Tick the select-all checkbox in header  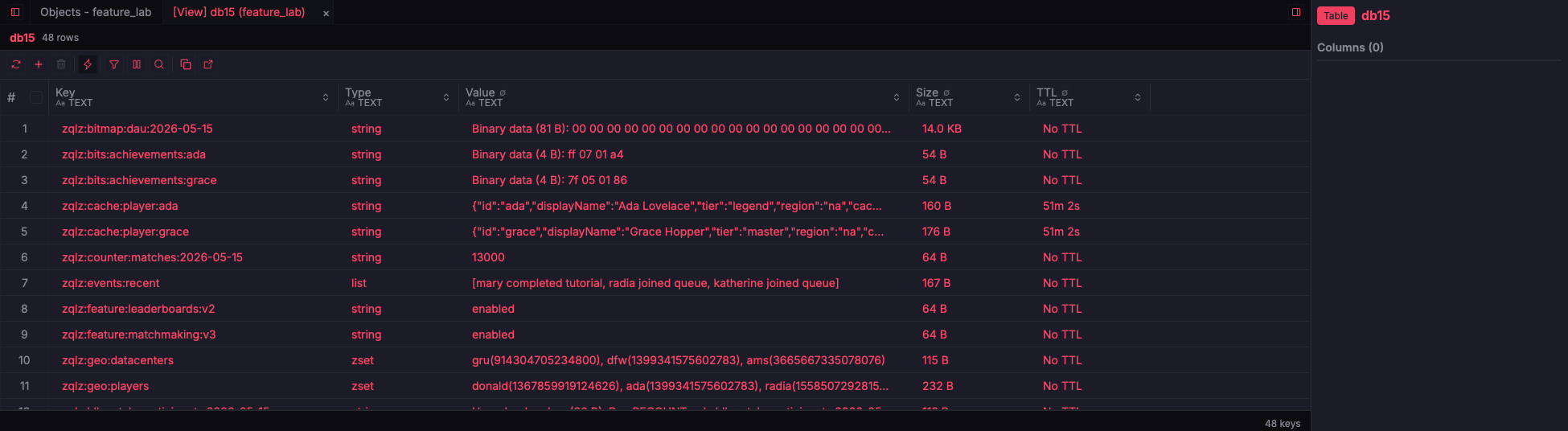click(x=36, y=97)
